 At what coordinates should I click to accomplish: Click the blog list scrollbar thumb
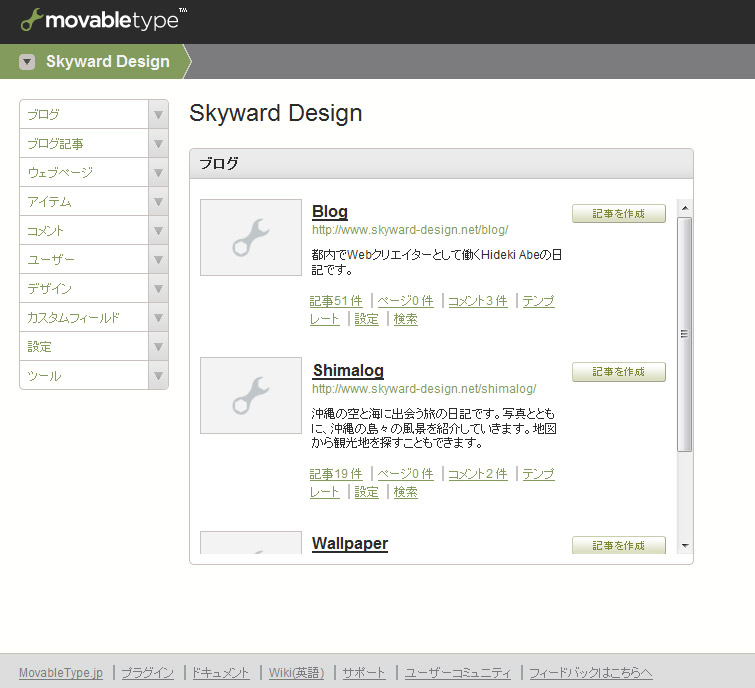[x=685, y=334]
